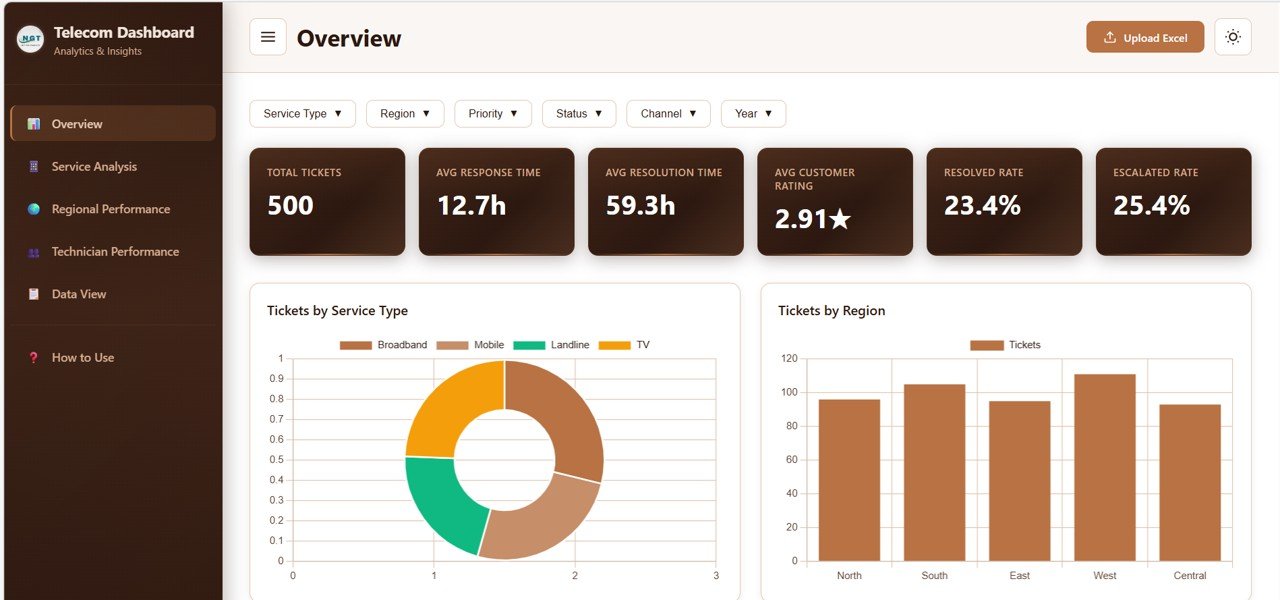Click the Overview sidebar icon

pyautogui.click(x=33, y=123)
